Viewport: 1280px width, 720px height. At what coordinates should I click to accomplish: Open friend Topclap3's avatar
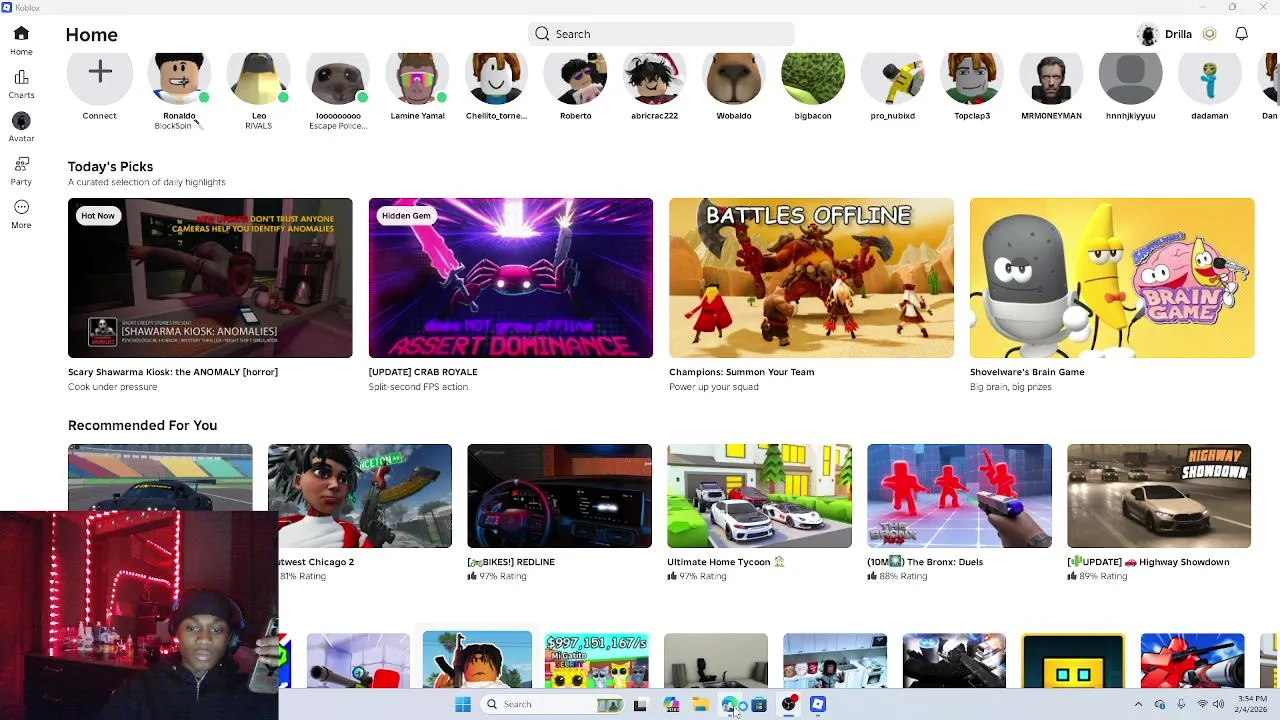click(x=972, y=78)
